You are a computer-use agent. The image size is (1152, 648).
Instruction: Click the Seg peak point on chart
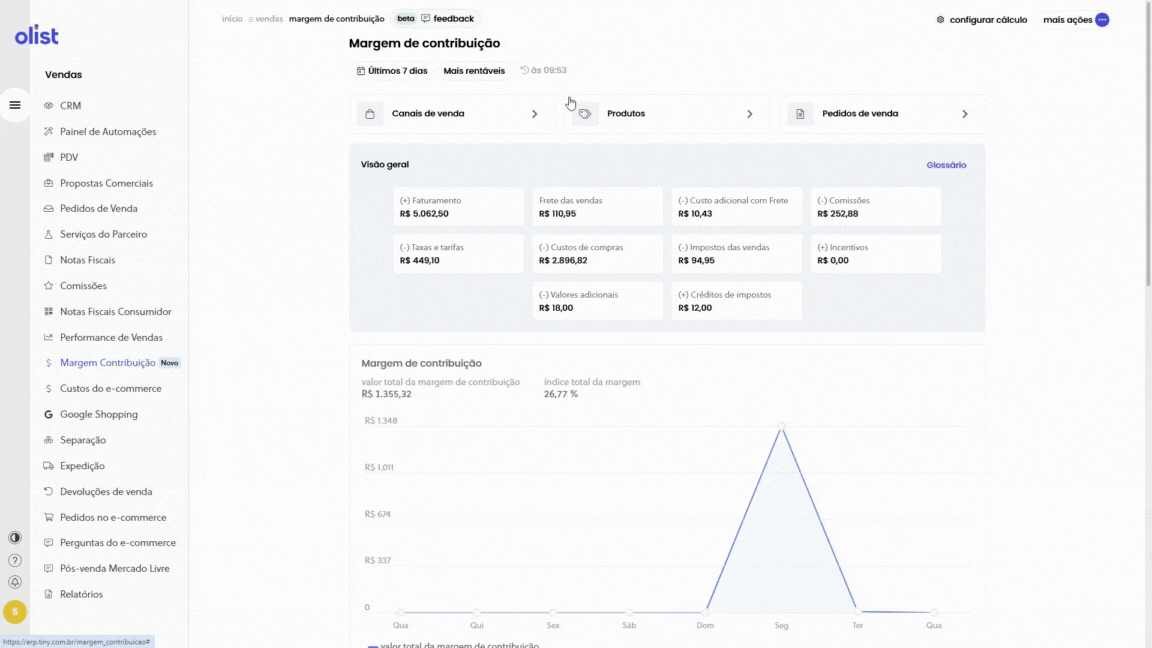pyautogui.click(x=781, y=426)
